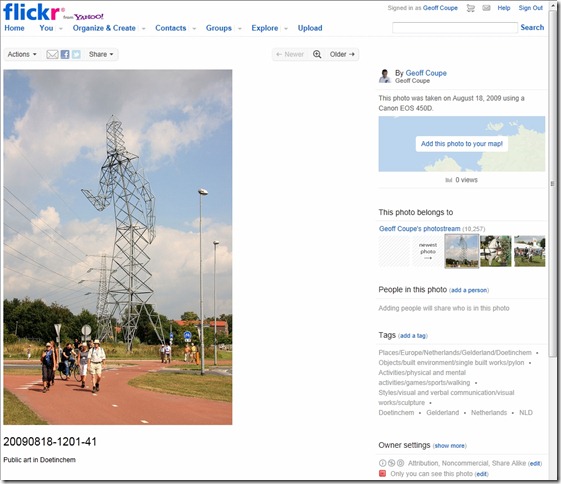Go to Home
The height and width of the screenshot is (484, 561).
click(14, 28)
